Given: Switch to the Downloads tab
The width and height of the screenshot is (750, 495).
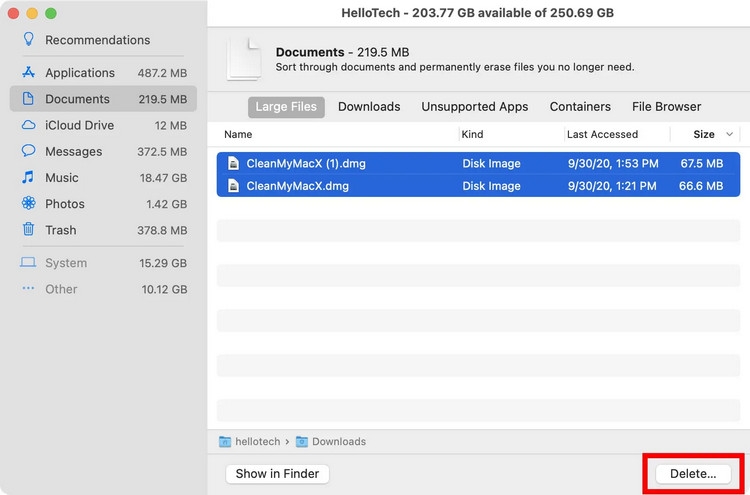Looking at the screenshot, I should pos(369,107).
